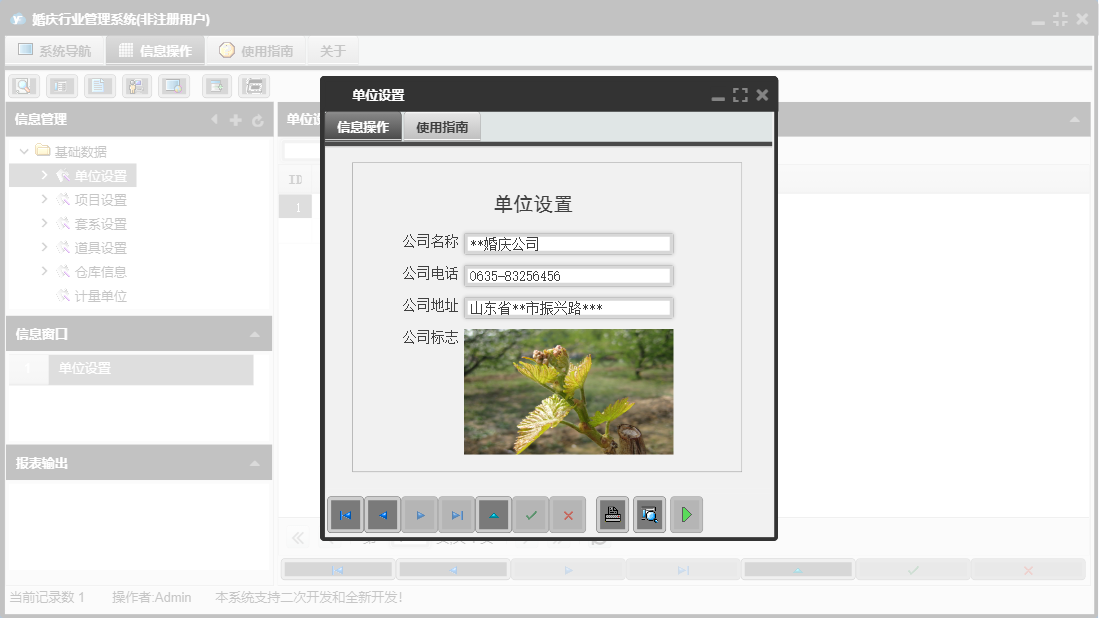Screen dimensions: 1099x618
Task: Select 信息操作 tab inside 单位设置 dialog
Action: pos(362,127)
